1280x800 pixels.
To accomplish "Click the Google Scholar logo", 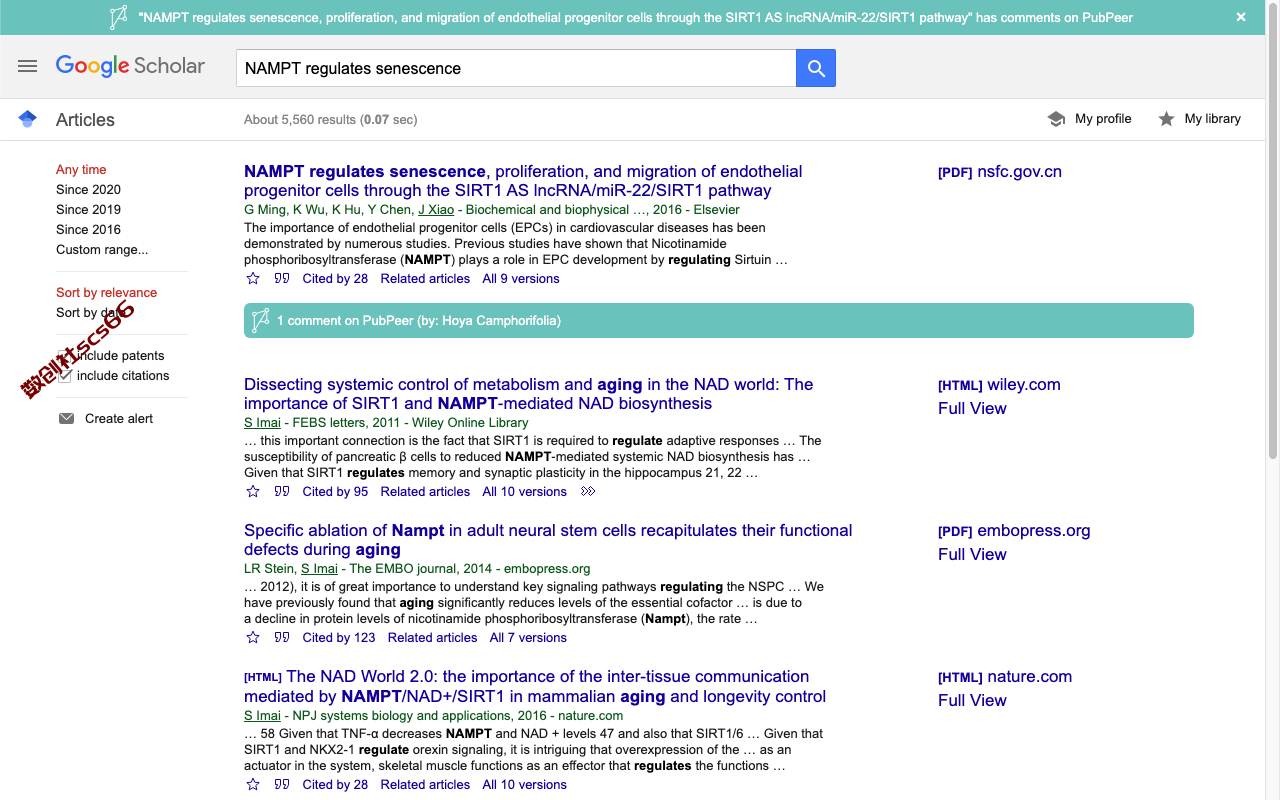I will click(x=130, y=66).
